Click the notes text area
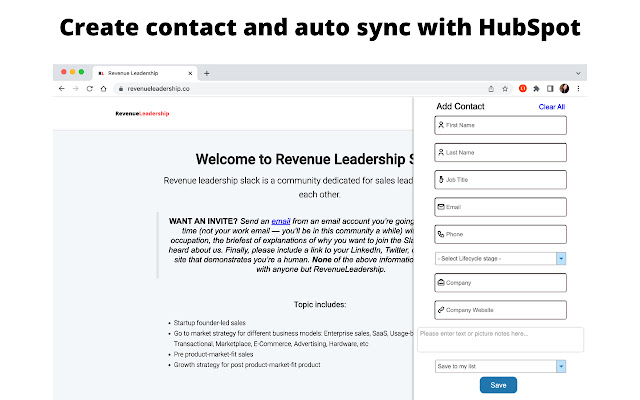The width and height of the screenshot is (640, 400). 500,340
